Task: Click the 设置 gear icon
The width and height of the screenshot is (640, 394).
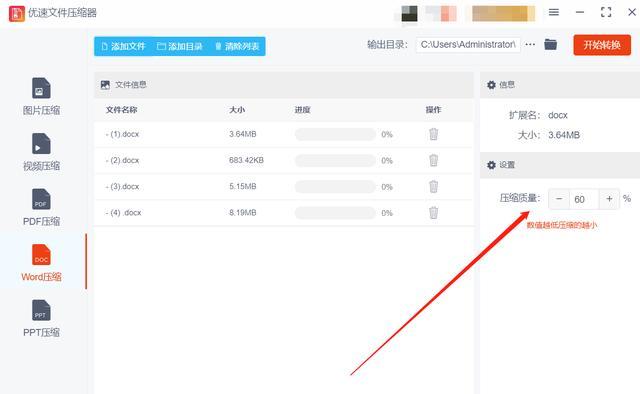Action: (x=491, y=165)
